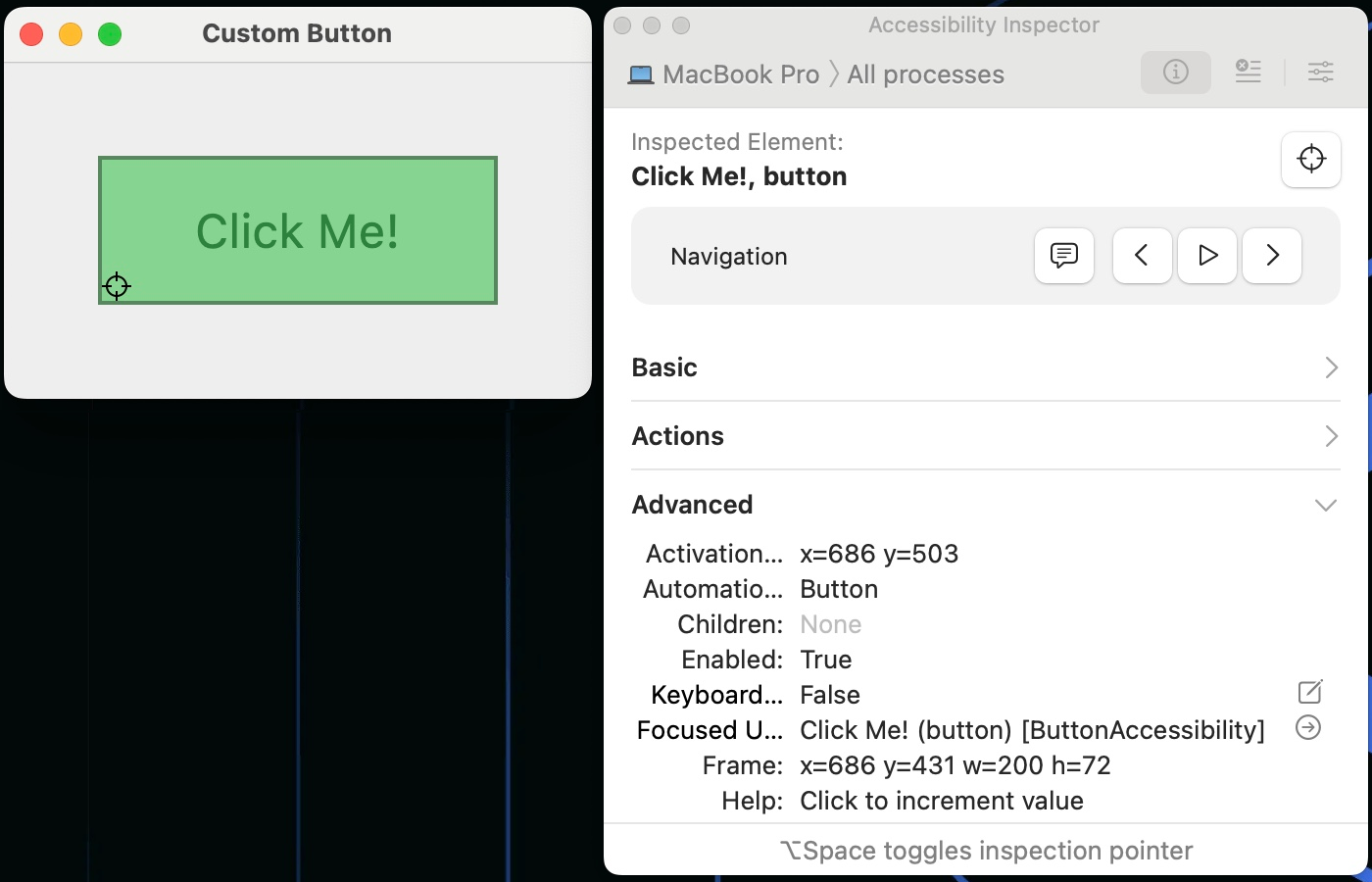Viewport: 1372px width, 882px height.
Task: Click the Click Me! green button
Action: [297, 230]
